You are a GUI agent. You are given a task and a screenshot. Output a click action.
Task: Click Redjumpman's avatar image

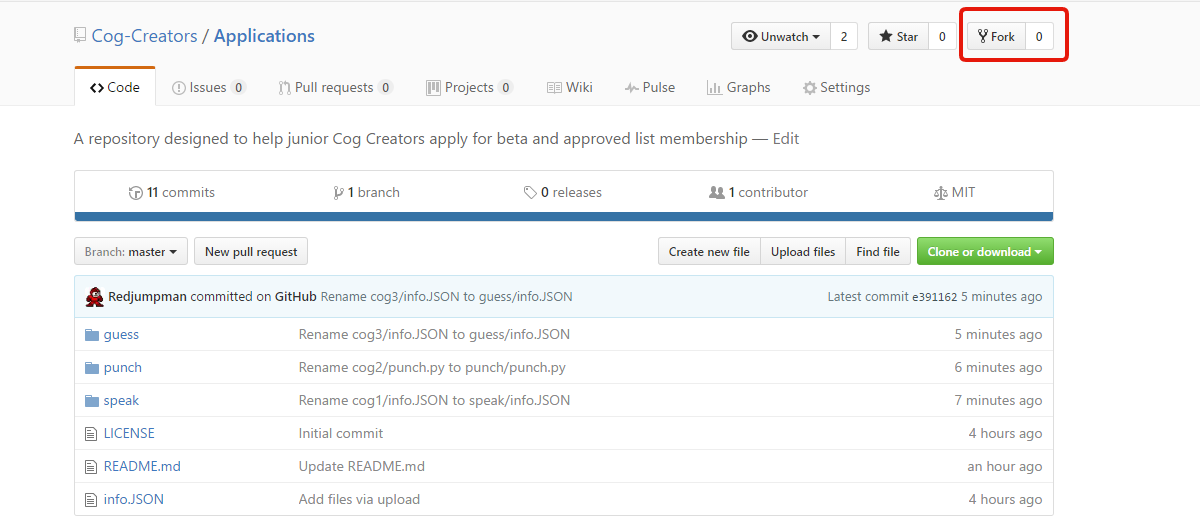tap(95, 297)
